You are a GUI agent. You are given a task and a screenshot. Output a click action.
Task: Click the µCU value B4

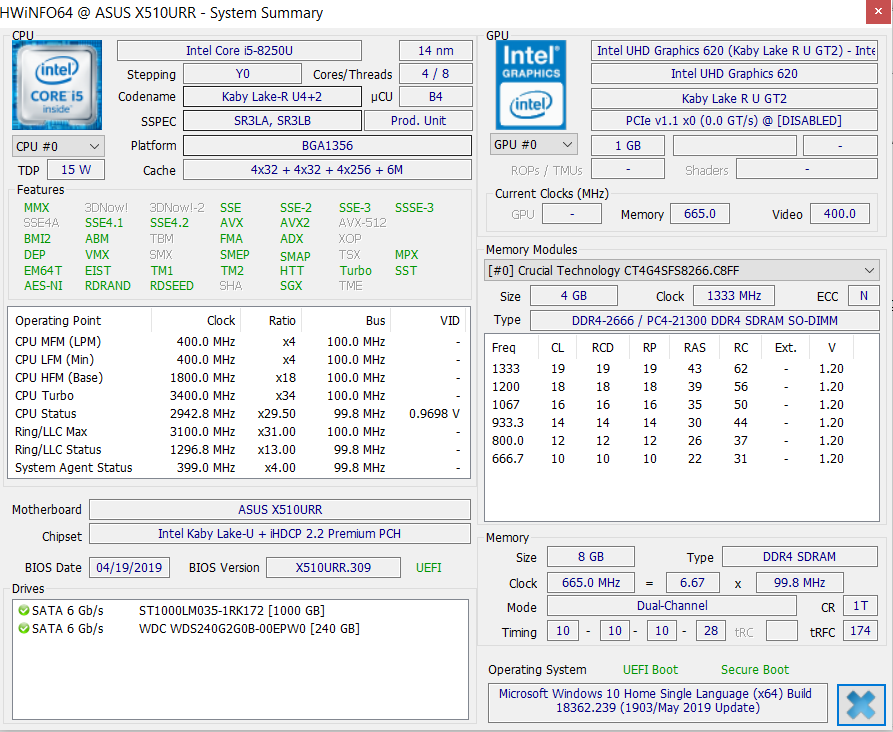pyautogui.click(x=436, y=97)
